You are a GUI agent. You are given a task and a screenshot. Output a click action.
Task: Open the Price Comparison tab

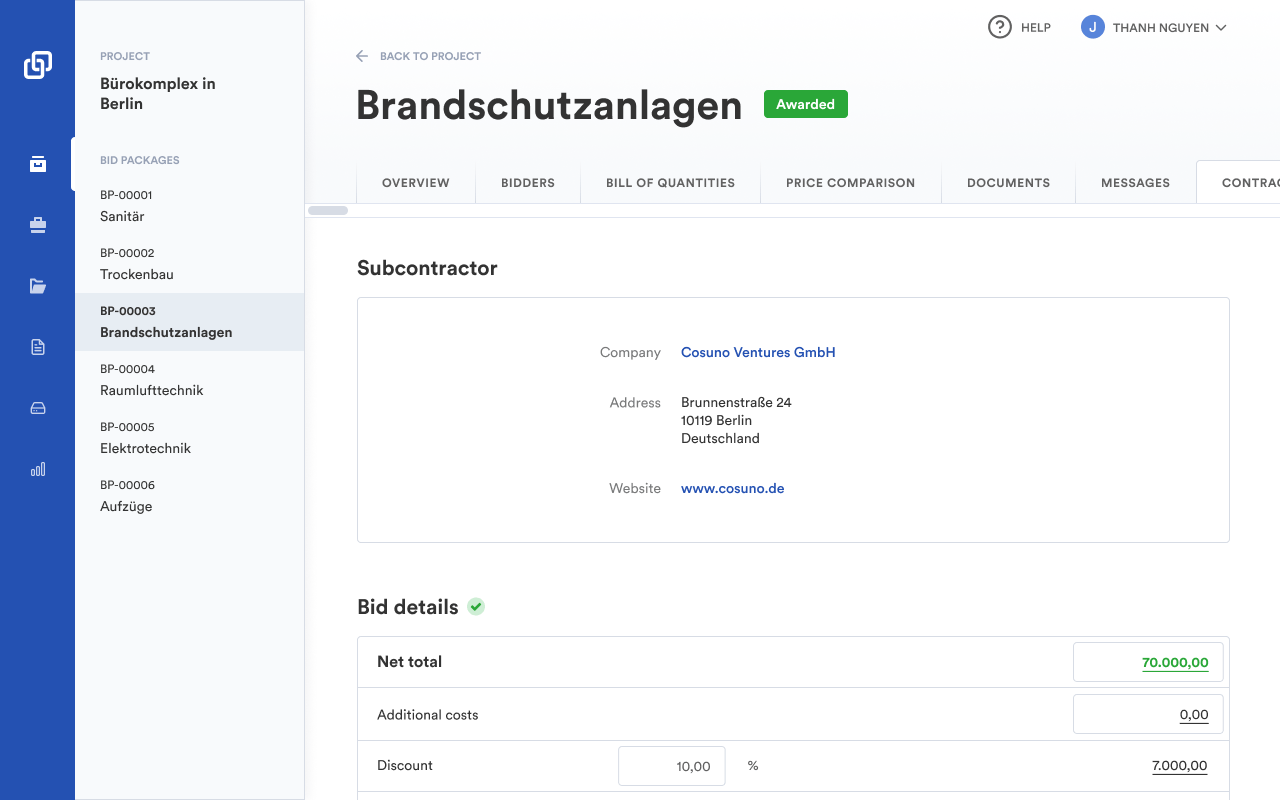pyautogui.click(x=850, y=183)
